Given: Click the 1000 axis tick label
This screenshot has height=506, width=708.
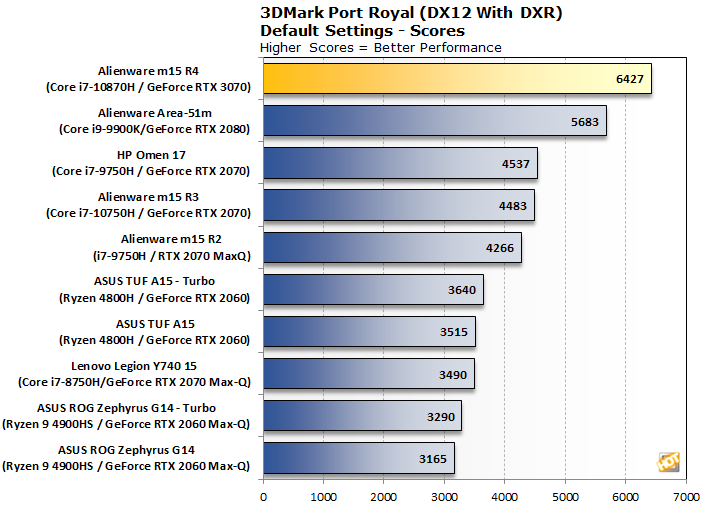Looking at the screenshot, I should coord(323,497).
